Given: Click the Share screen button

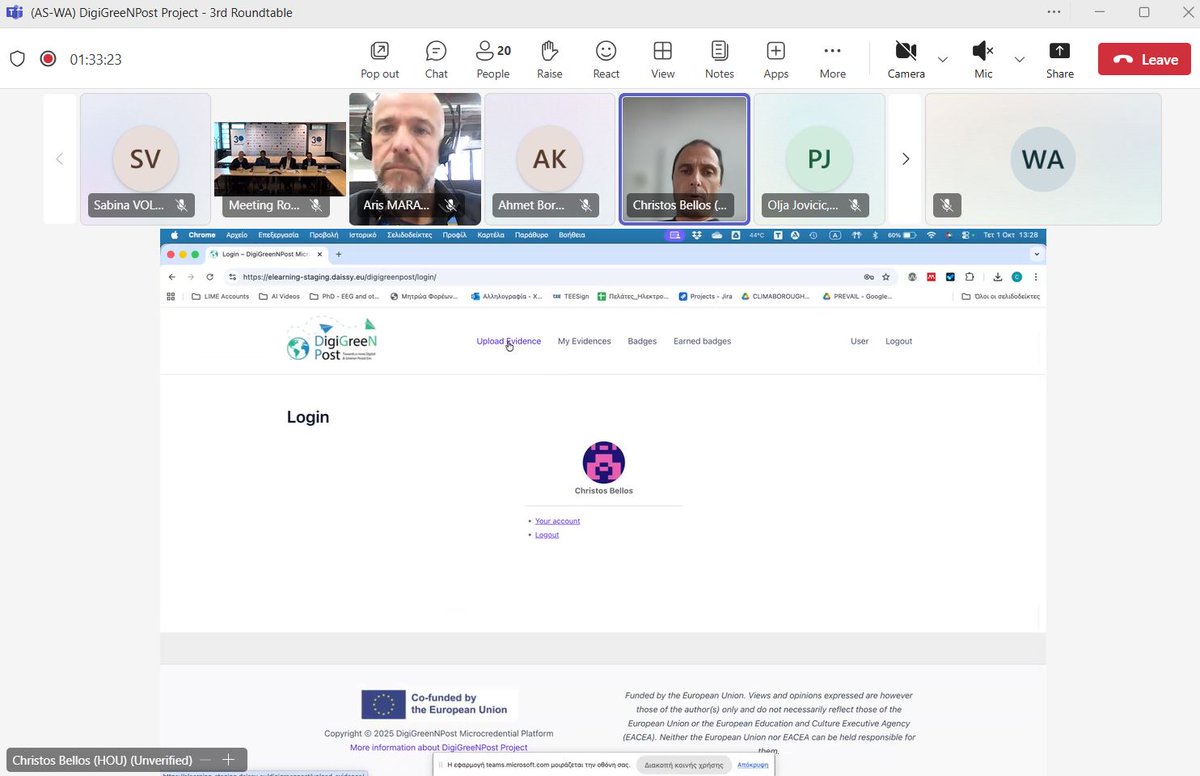Looking at the screenshot, I should [1060, 59].
